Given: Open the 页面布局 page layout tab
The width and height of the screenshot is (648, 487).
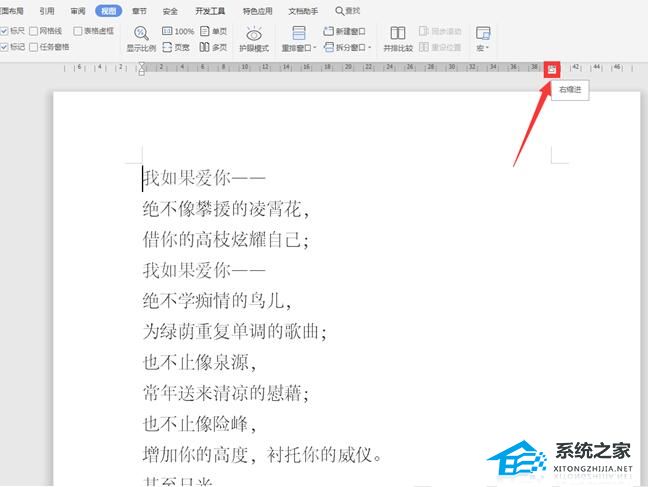Looking at the screenshot, I should (12, 11).
